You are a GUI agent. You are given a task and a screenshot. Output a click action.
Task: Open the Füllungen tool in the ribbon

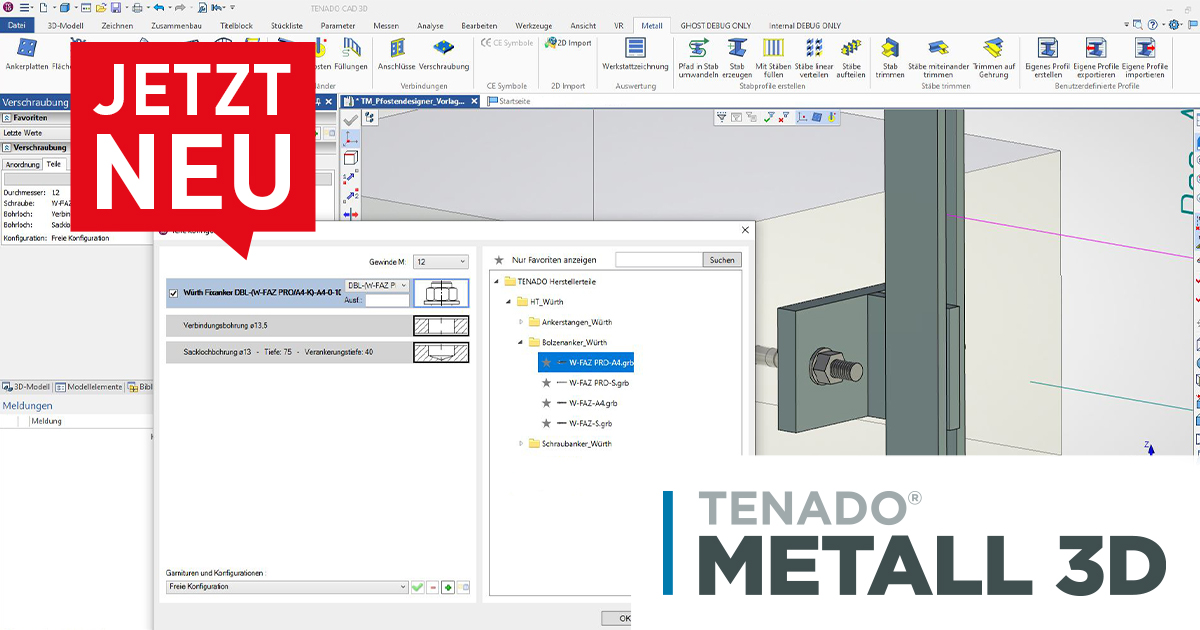point(351,54)
